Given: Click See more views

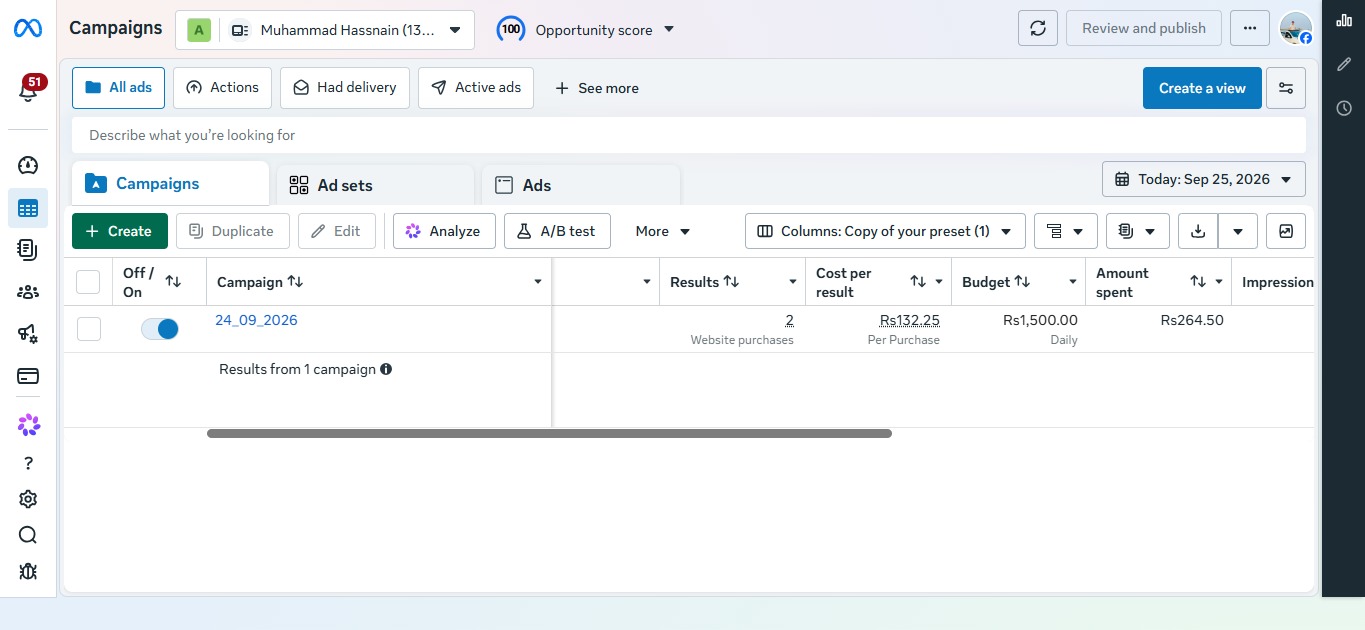Looking at the screenshot, I should pyautogui.click(x=596, y=88).
